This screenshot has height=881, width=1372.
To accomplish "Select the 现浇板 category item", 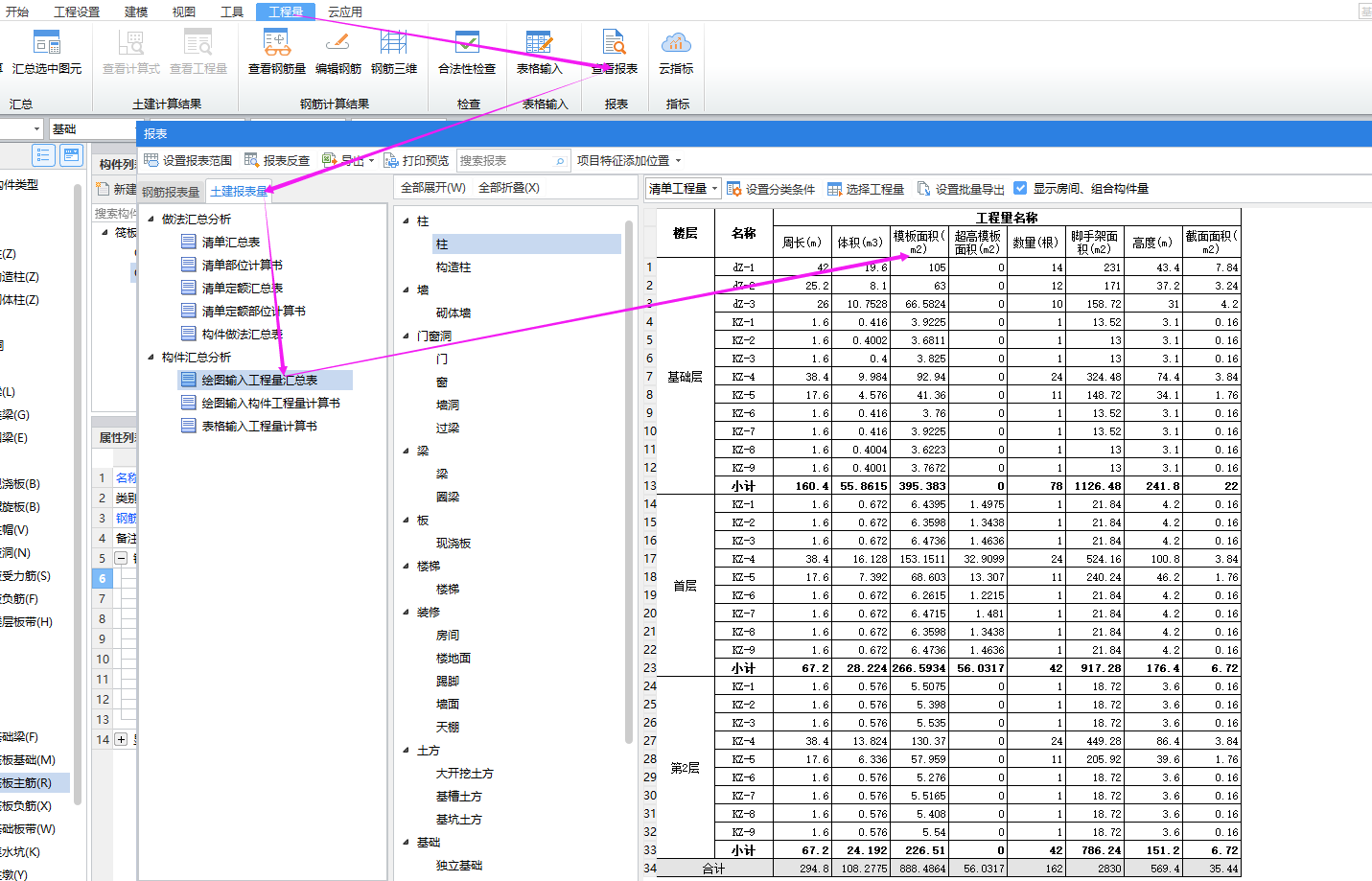I will 453,544.
